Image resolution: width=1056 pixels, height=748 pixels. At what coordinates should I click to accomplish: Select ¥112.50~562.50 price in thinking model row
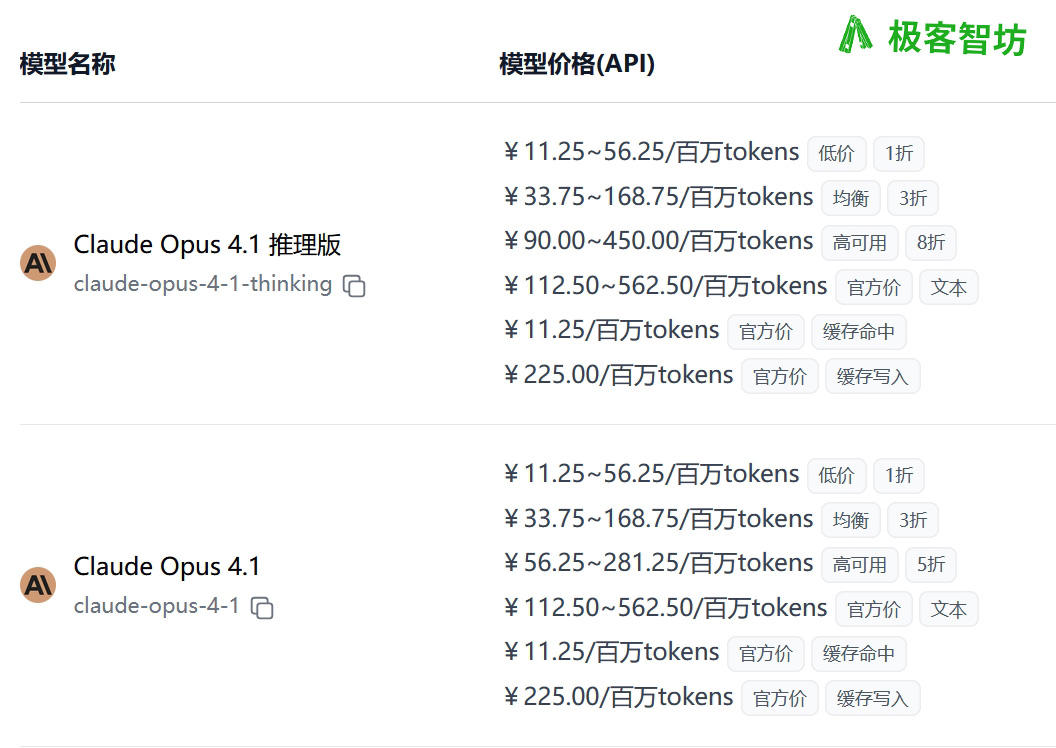pos(665,286)
